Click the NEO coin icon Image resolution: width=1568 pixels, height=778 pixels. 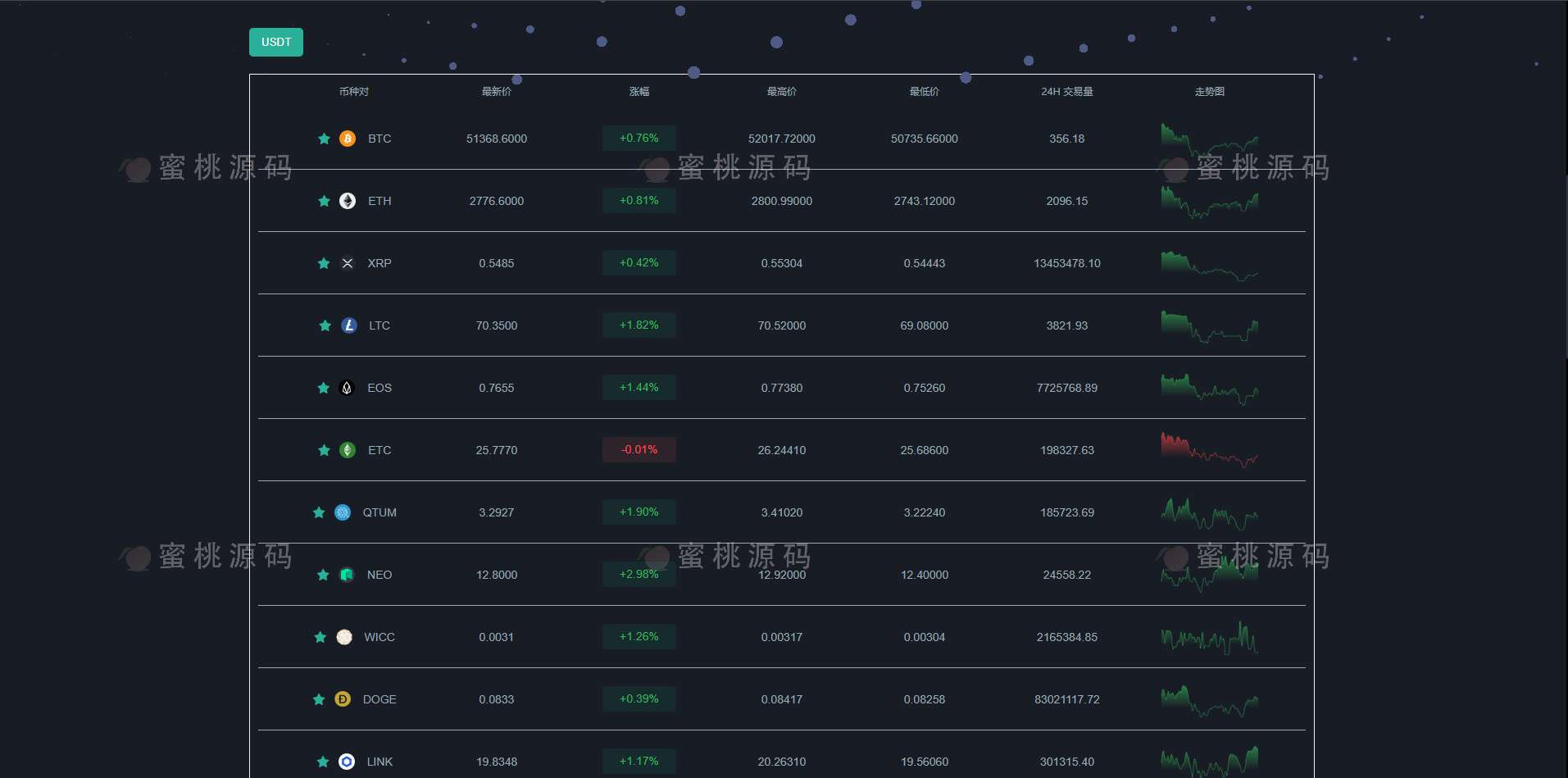click(347, 575)
